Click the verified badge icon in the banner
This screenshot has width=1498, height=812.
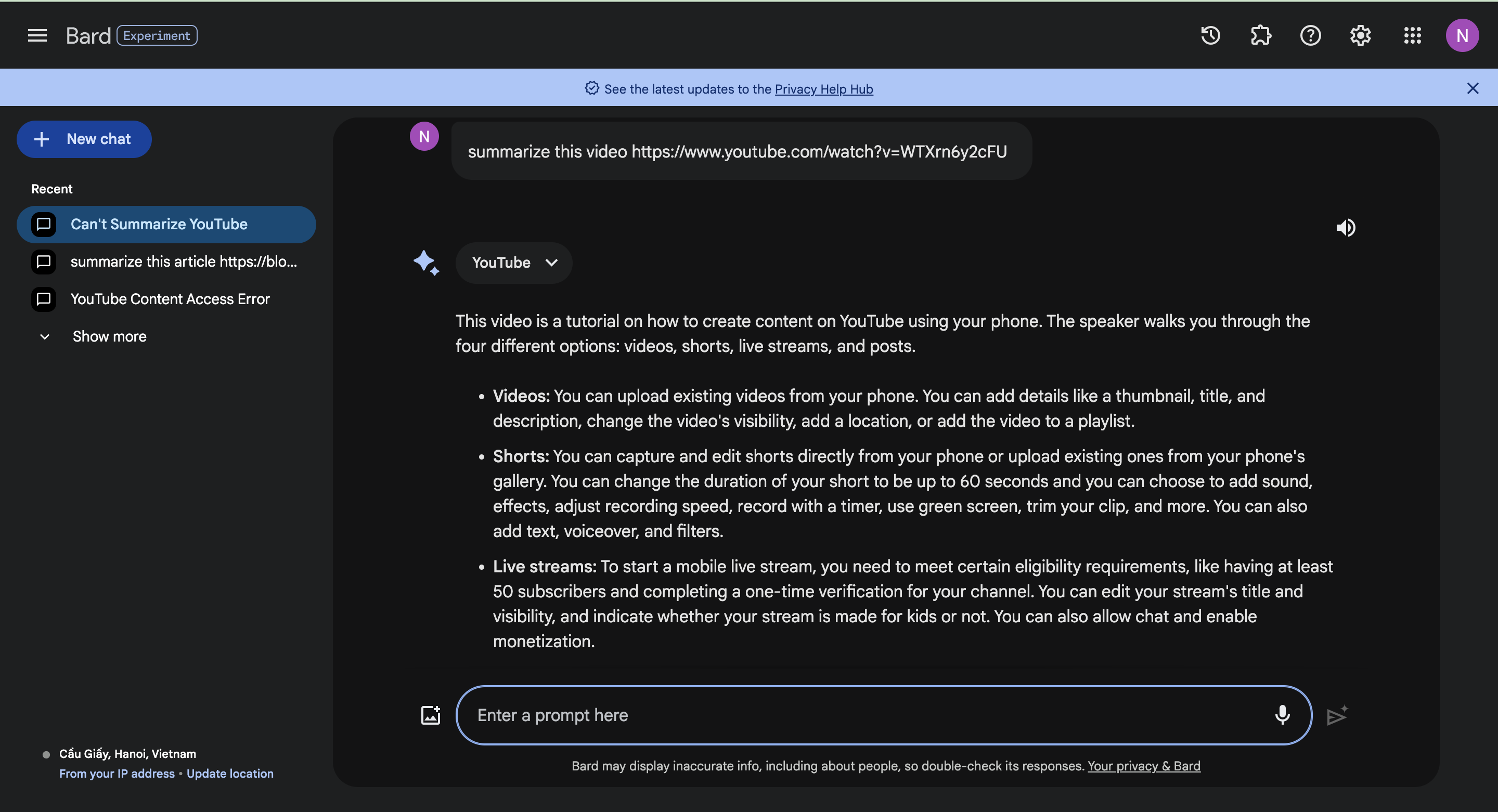coord(591,88)
